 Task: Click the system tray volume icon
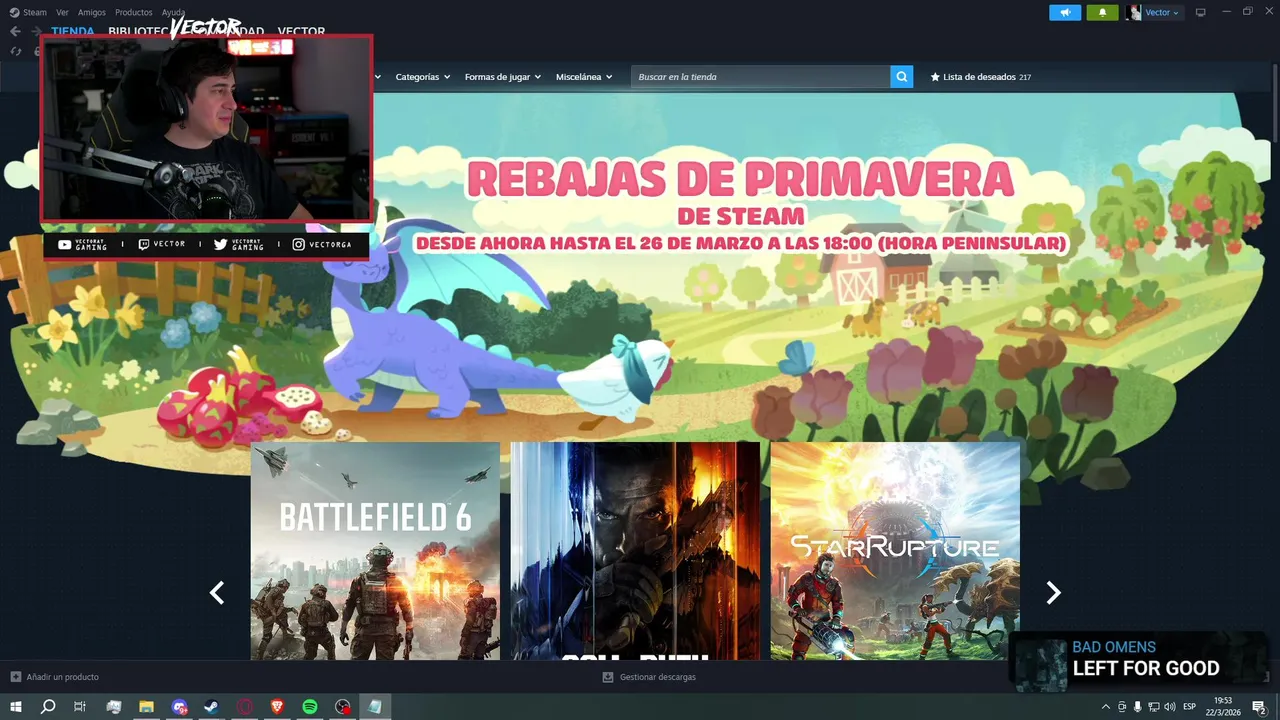click(x=1169, y=707)
